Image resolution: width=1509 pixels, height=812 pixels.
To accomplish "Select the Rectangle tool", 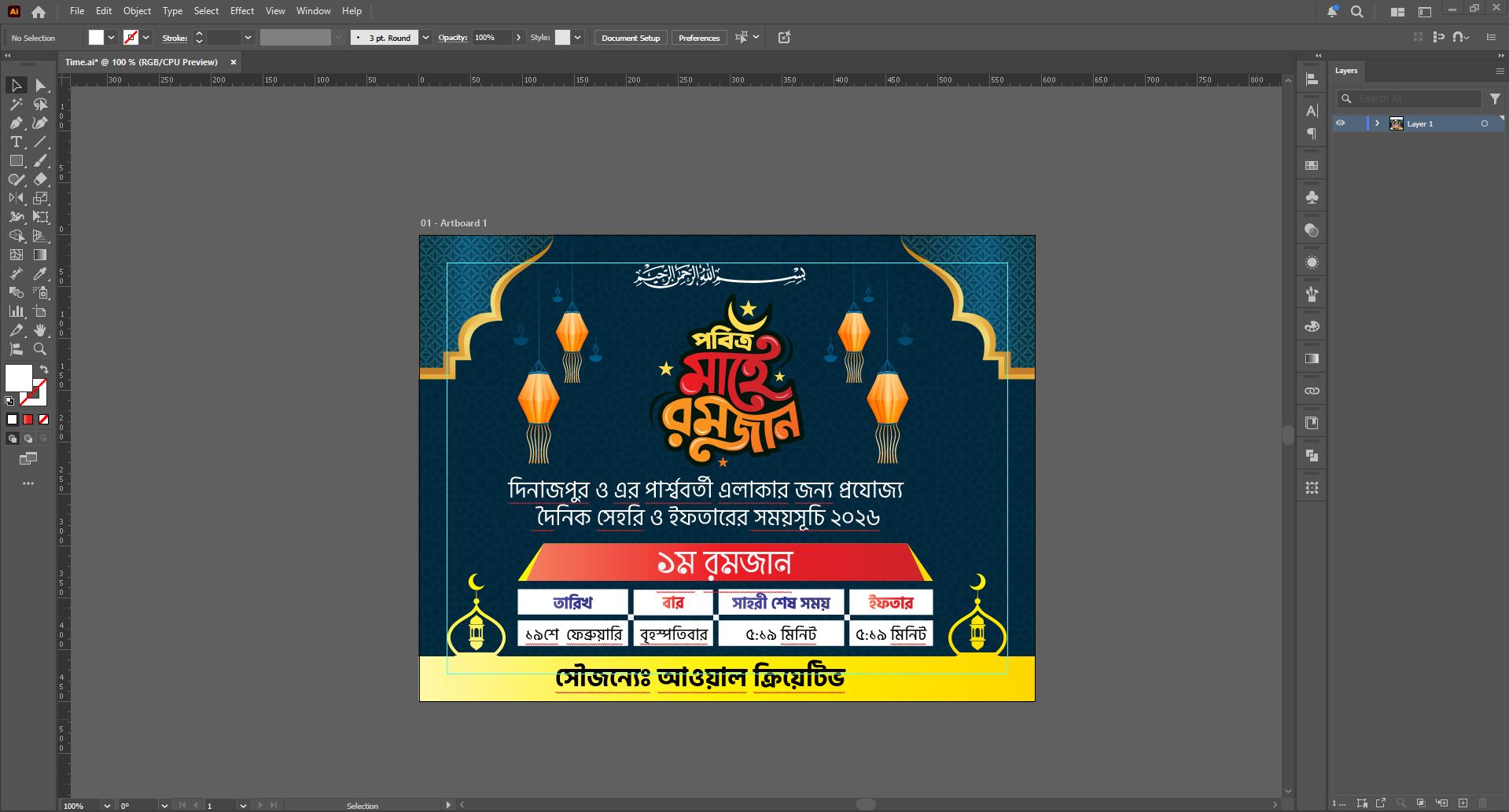I will pos(16,160).
